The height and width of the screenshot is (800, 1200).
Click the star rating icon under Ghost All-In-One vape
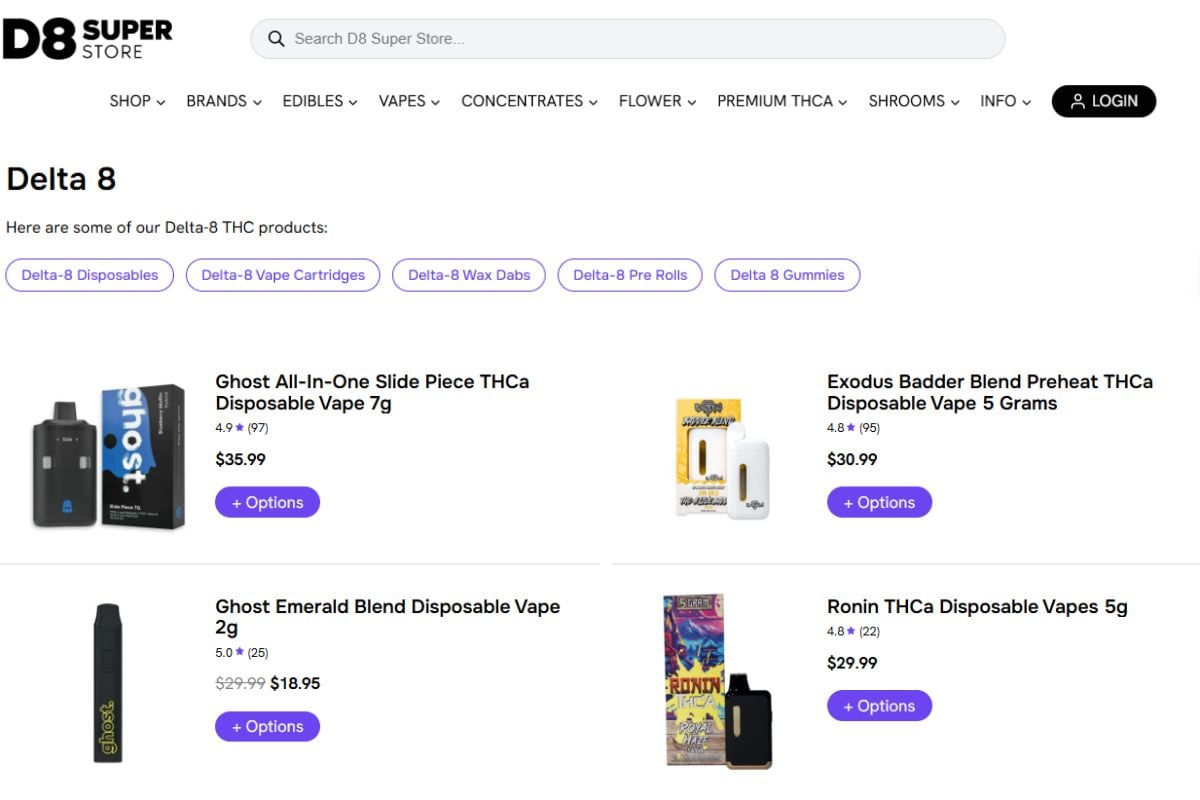(x=240, y=428)
